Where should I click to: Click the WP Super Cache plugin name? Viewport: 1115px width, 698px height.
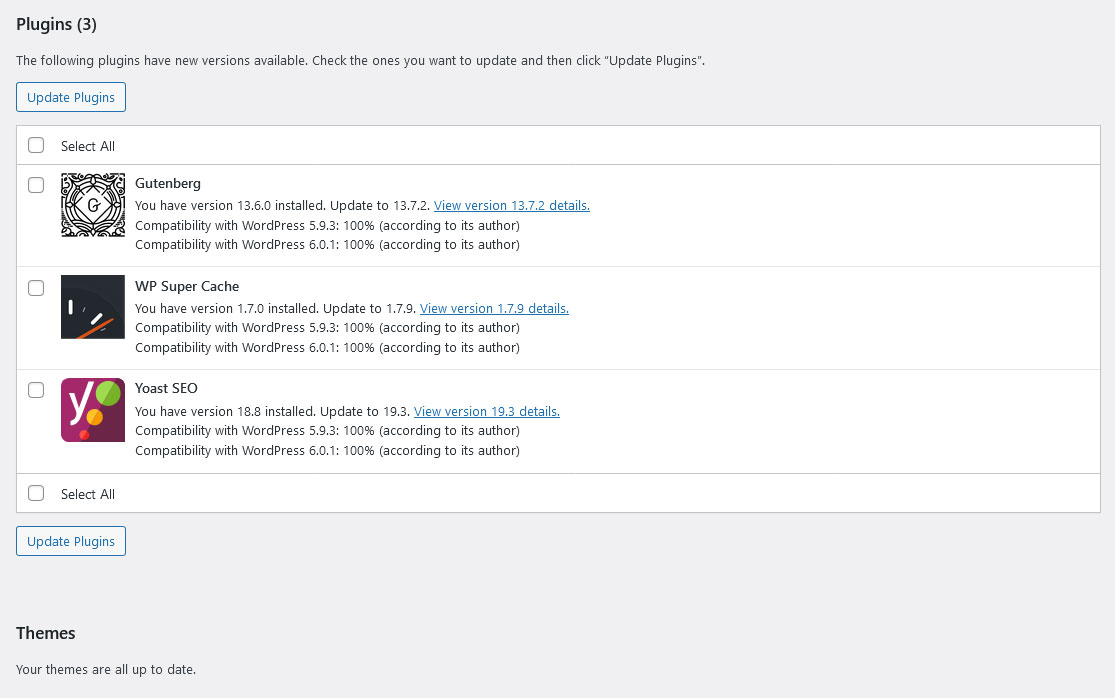(x=187, y=286)
